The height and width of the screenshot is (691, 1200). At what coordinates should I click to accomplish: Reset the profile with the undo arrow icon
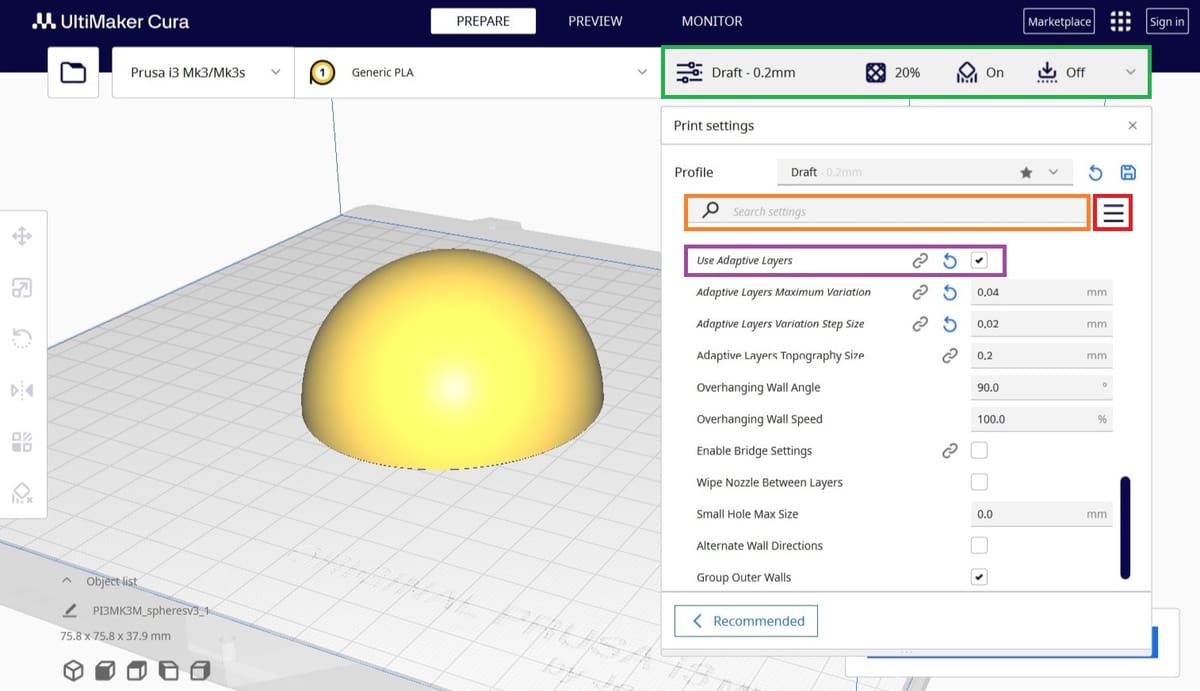pyautogui.click(x=1096, y=172)
